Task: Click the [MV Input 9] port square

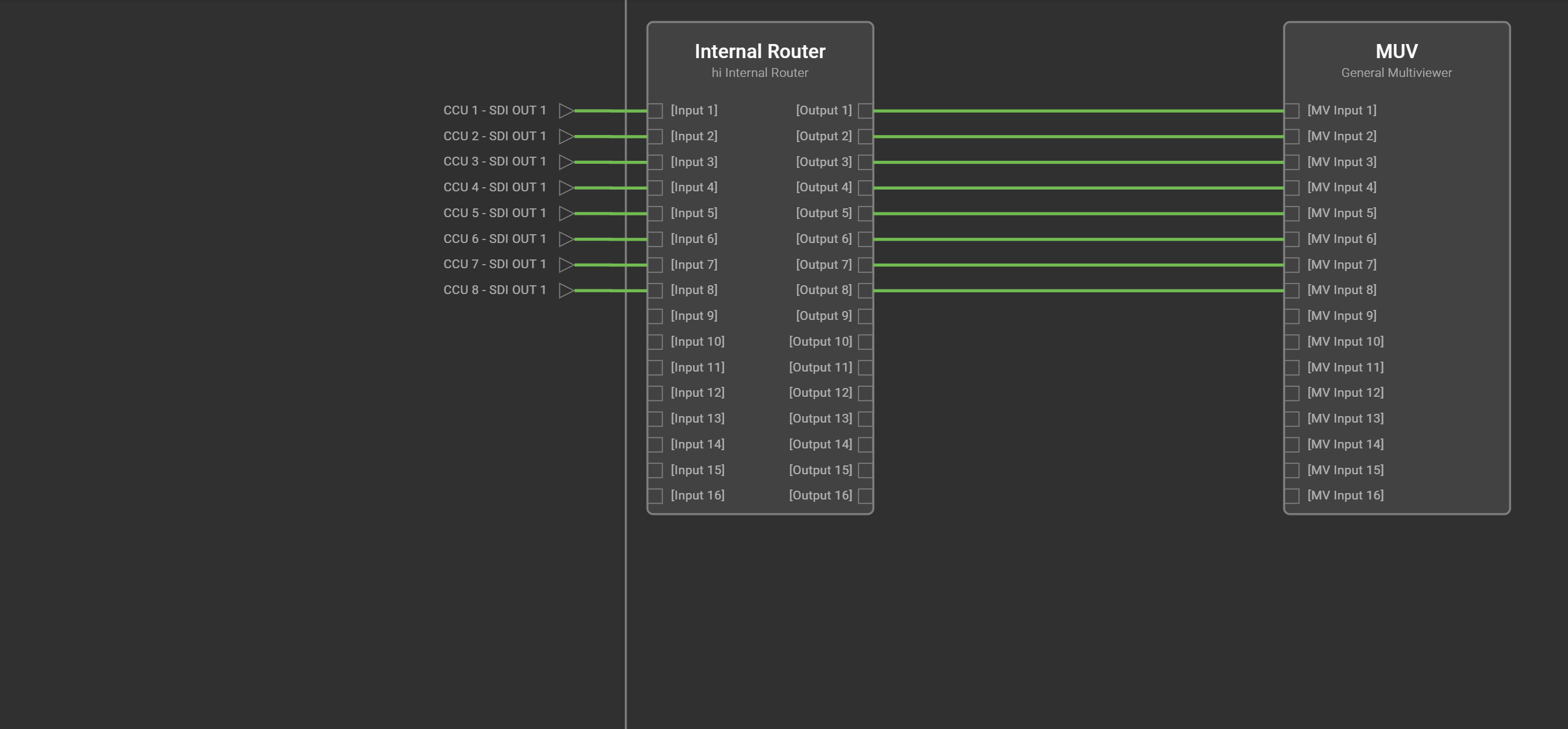Action: [x=1292, y=316]
